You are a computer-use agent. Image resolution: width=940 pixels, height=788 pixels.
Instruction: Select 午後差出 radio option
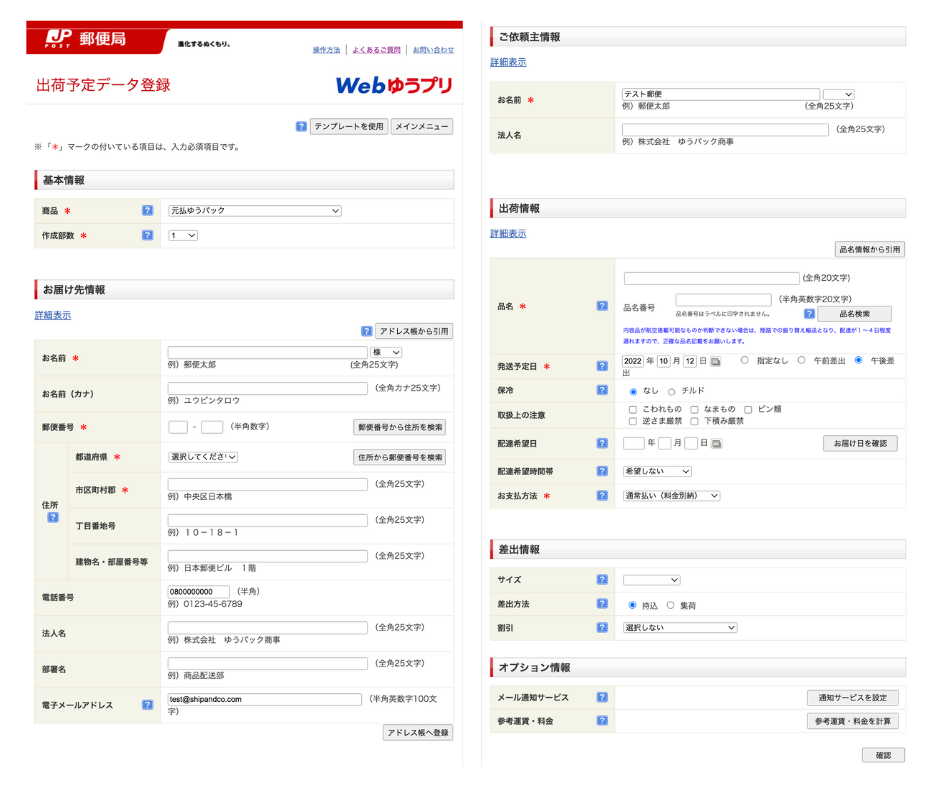click(x=858, y=360)
